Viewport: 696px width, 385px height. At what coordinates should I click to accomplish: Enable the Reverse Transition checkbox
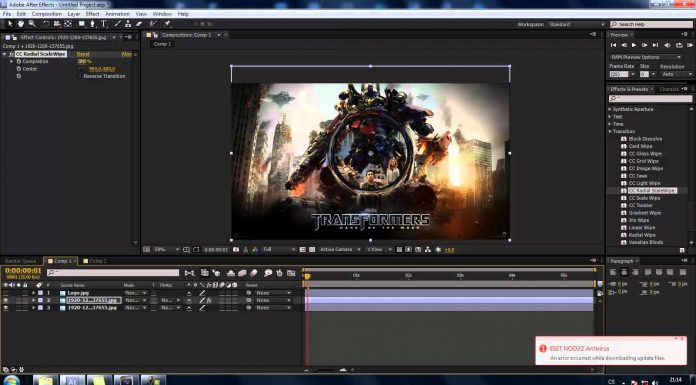click(80, 76)
